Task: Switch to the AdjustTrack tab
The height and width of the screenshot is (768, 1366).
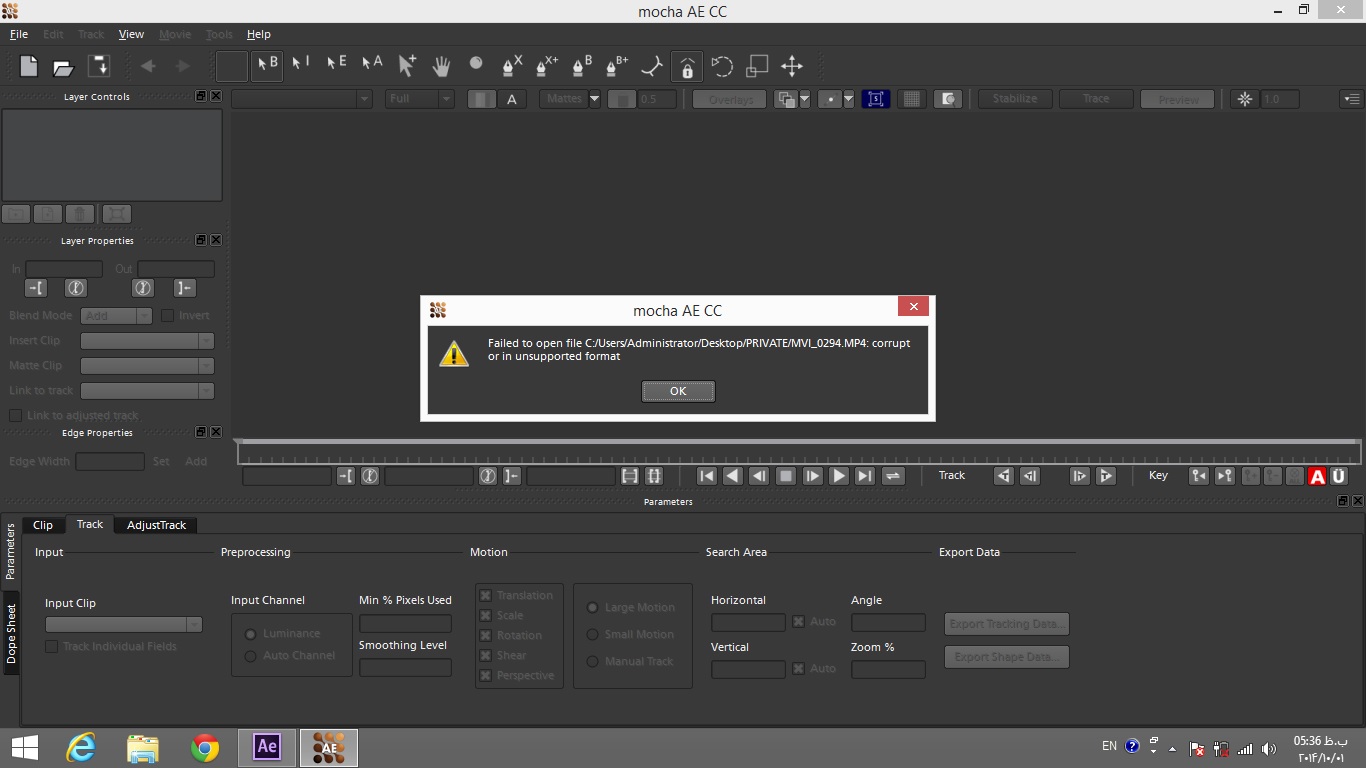Action: click(x=156, y=525)
